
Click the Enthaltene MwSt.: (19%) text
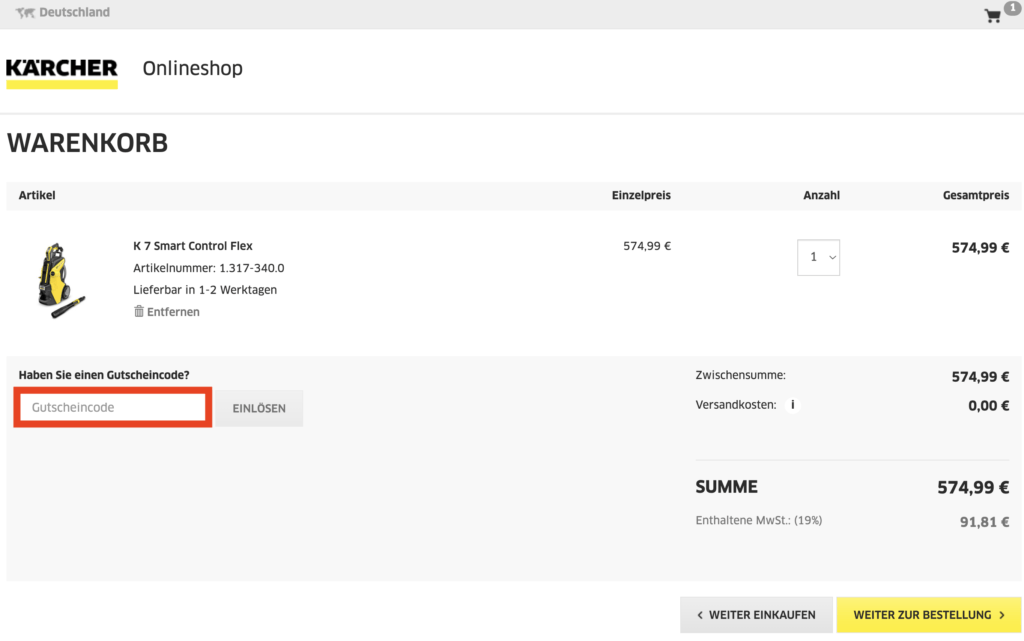pyautogui.click(x=759, y=520)
